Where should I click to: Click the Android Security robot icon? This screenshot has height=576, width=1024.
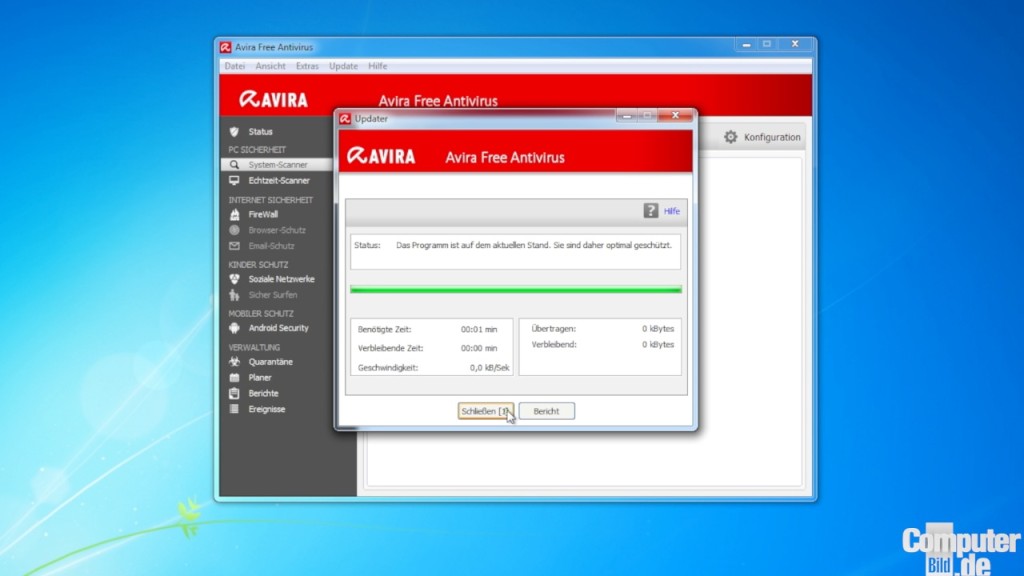click(234, 328)
